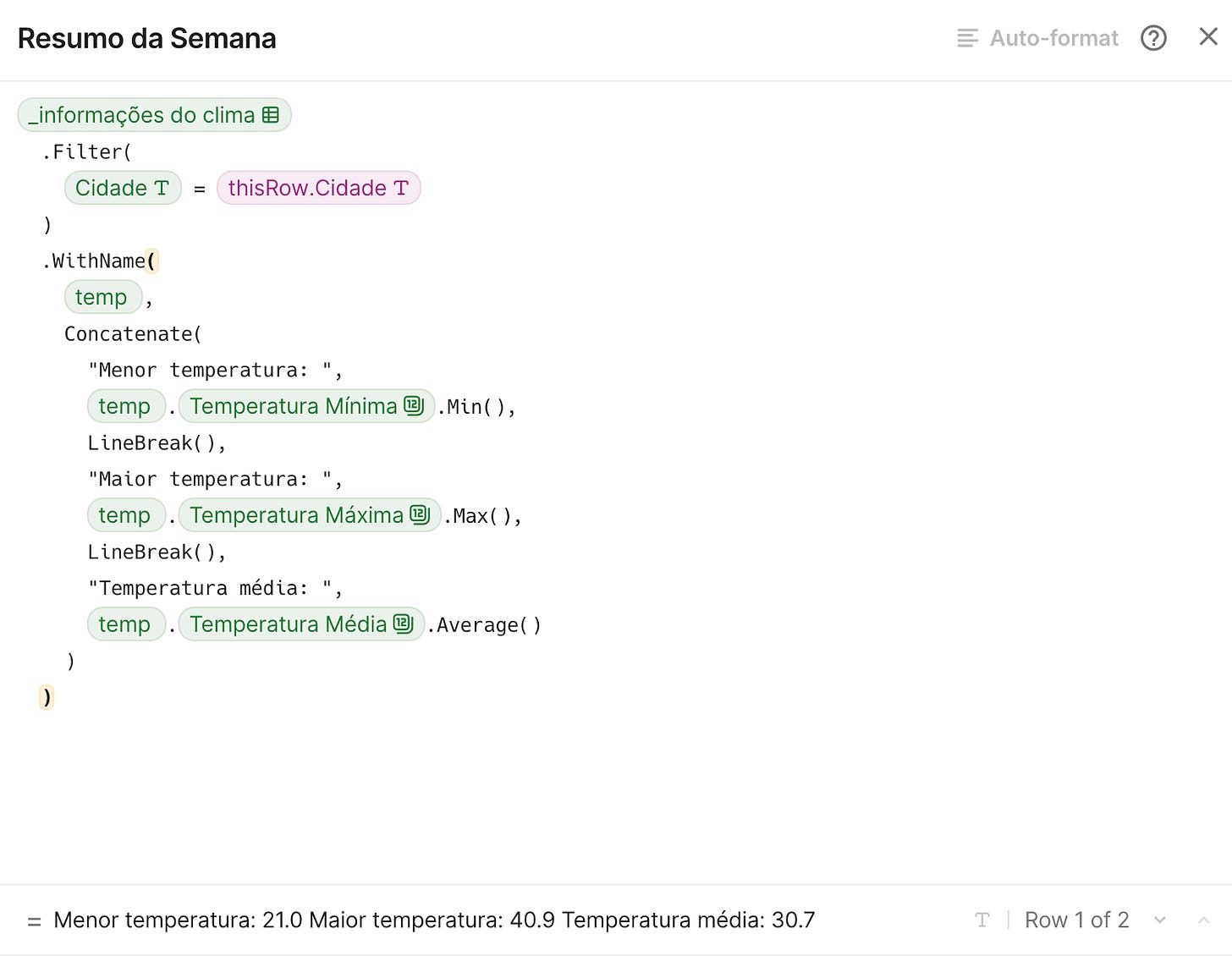
Task: Go to previous row with up chevron
Action: (1203, 920)
